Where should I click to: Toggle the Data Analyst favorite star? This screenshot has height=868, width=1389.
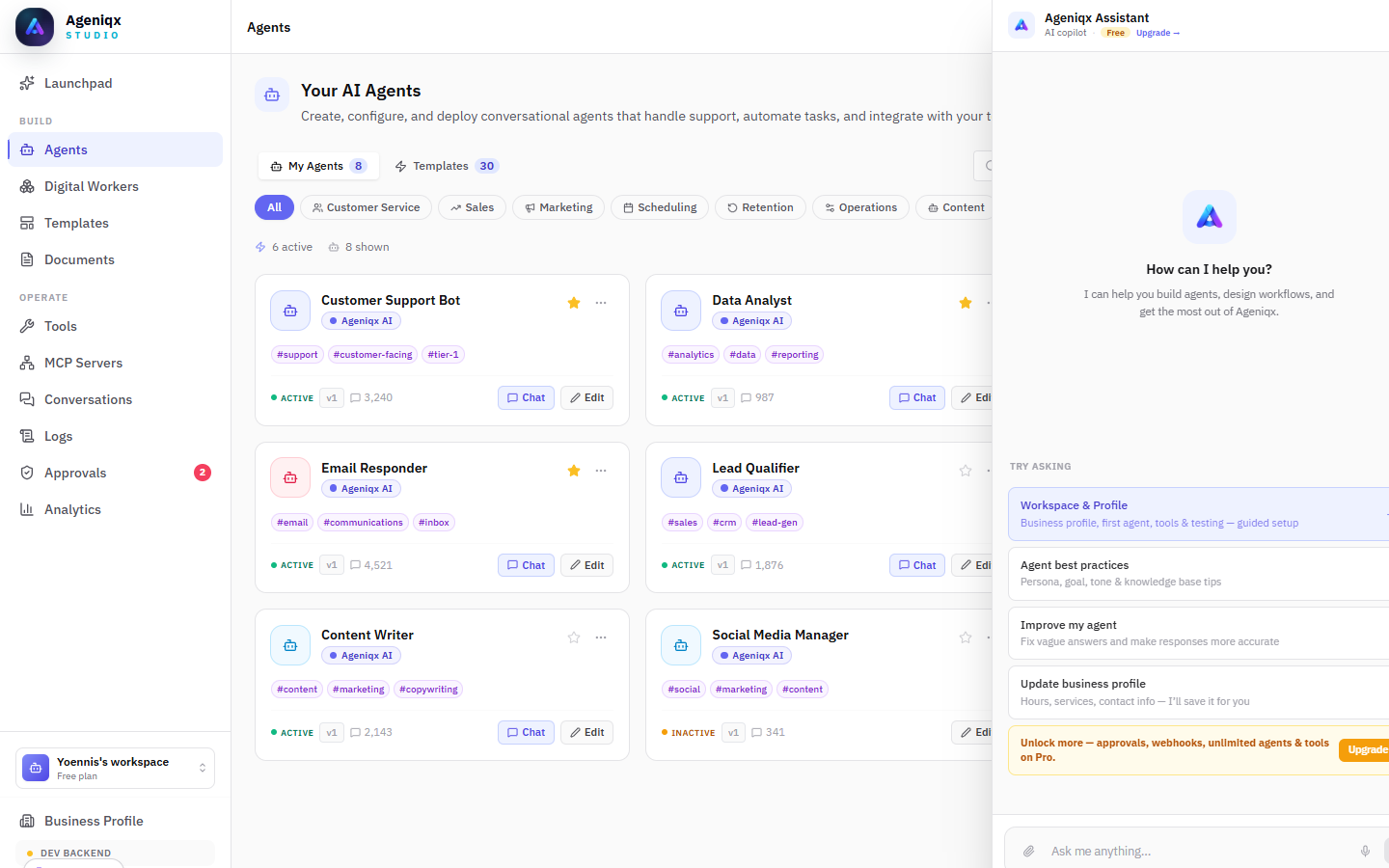966,303
